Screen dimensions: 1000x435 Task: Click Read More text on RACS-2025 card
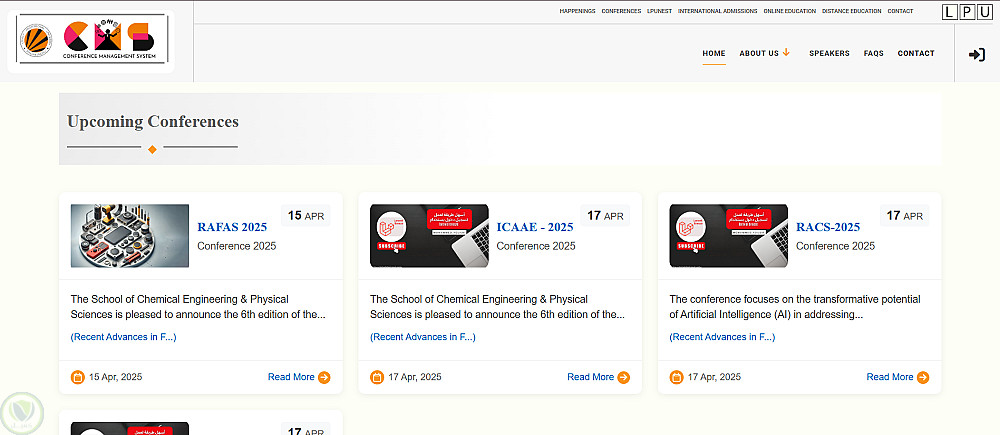coord(890,377)
